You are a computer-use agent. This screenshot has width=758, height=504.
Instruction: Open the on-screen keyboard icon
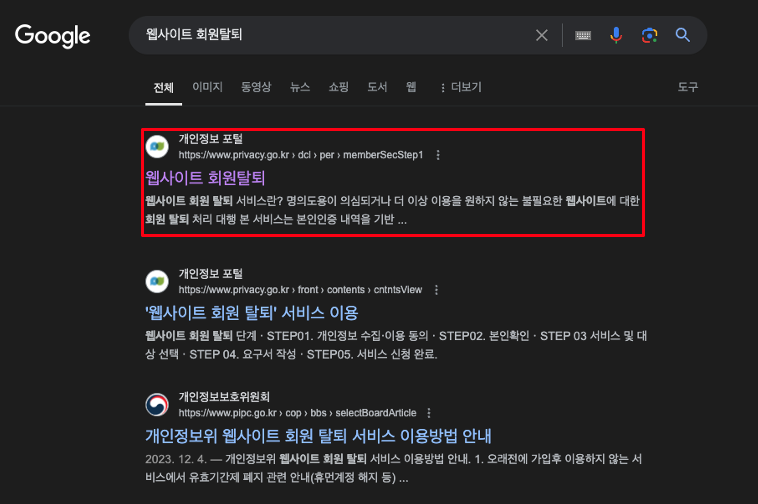click(x=583, y=35)
